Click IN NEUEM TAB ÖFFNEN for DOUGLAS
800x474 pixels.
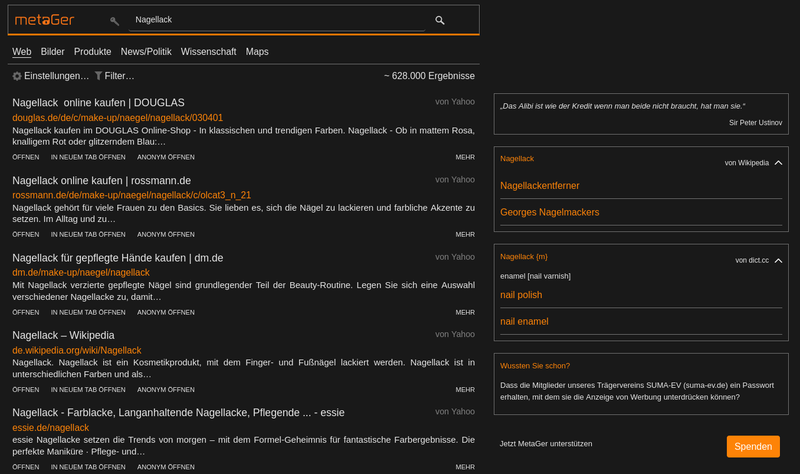click(x=88, y=157)
